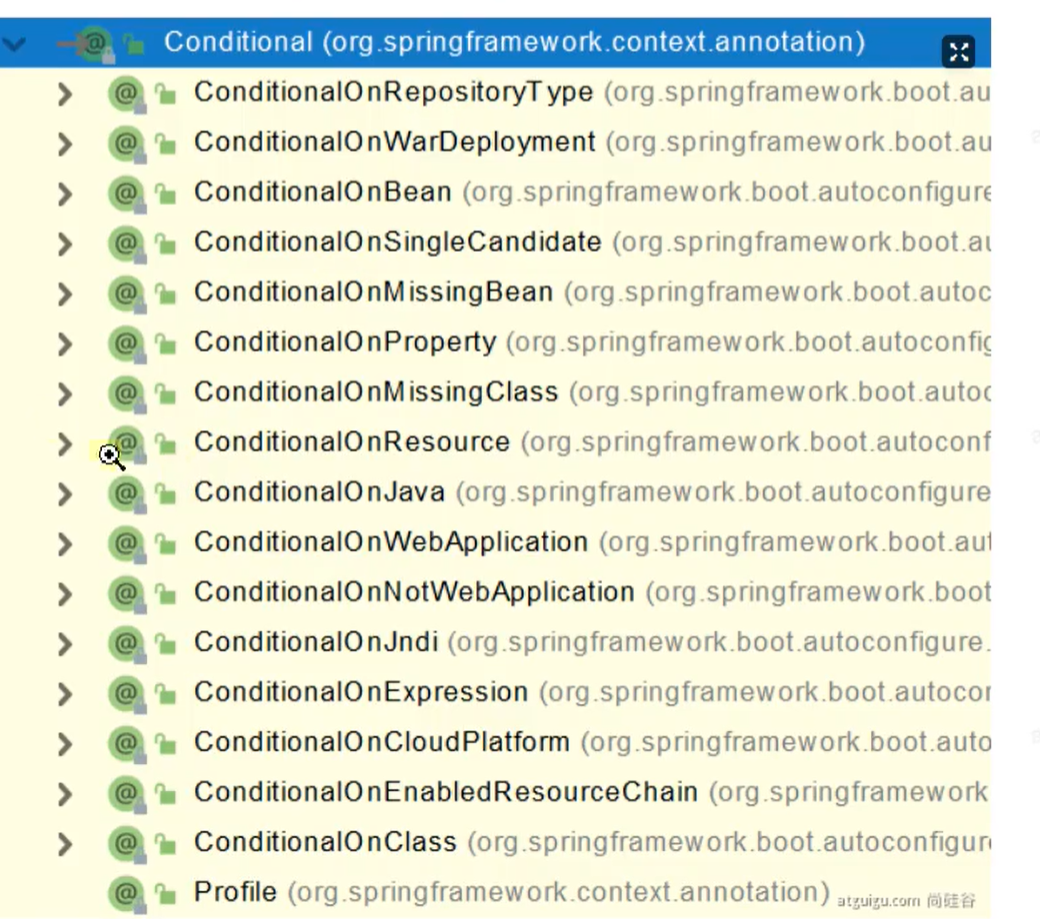Select the ConditionalOnBean row
This screenshot has height=919, width=1040.
point(495,194)
